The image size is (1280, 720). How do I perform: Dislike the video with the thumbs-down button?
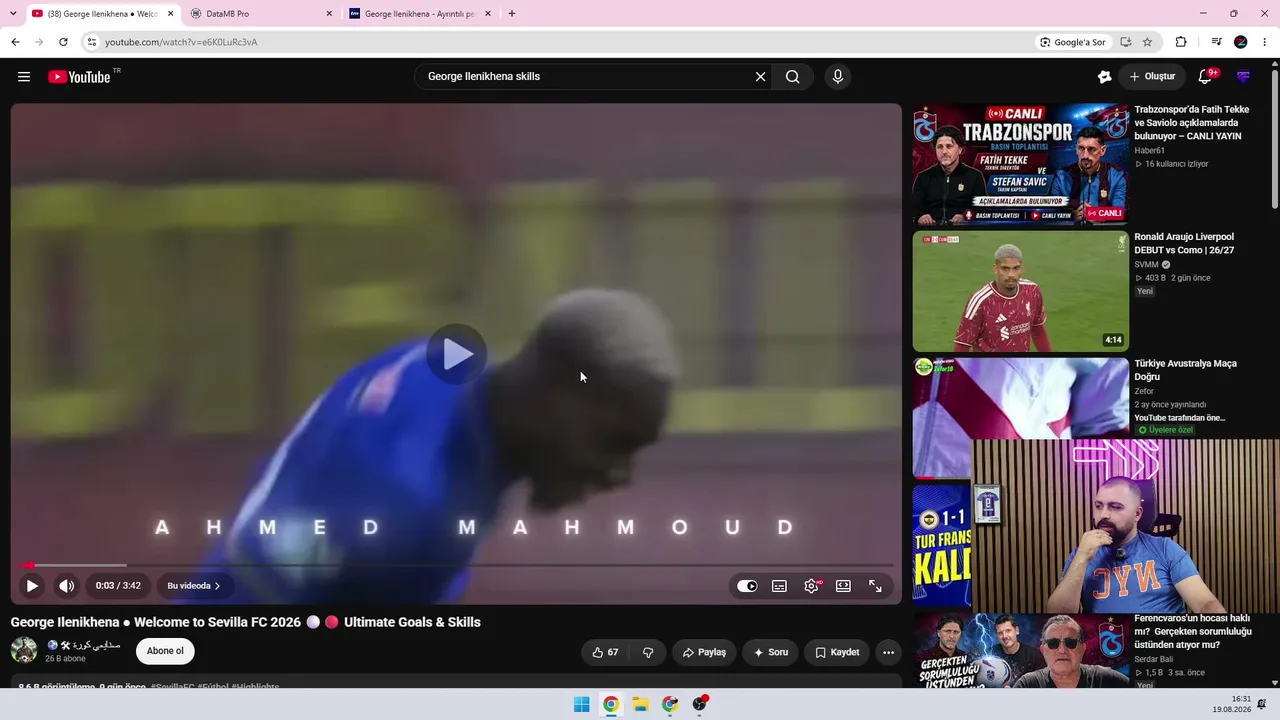point(648,652)
